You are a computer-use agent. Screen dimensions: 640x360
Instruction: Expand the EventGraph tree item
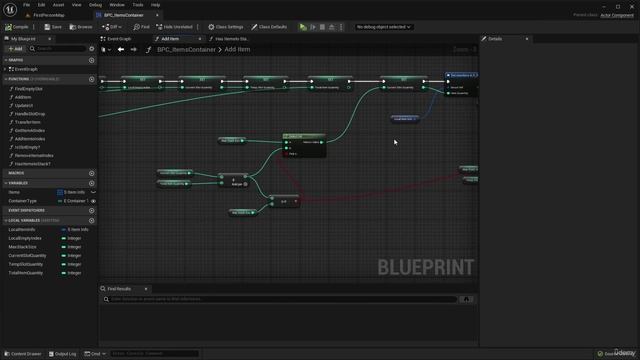point(6,69)
